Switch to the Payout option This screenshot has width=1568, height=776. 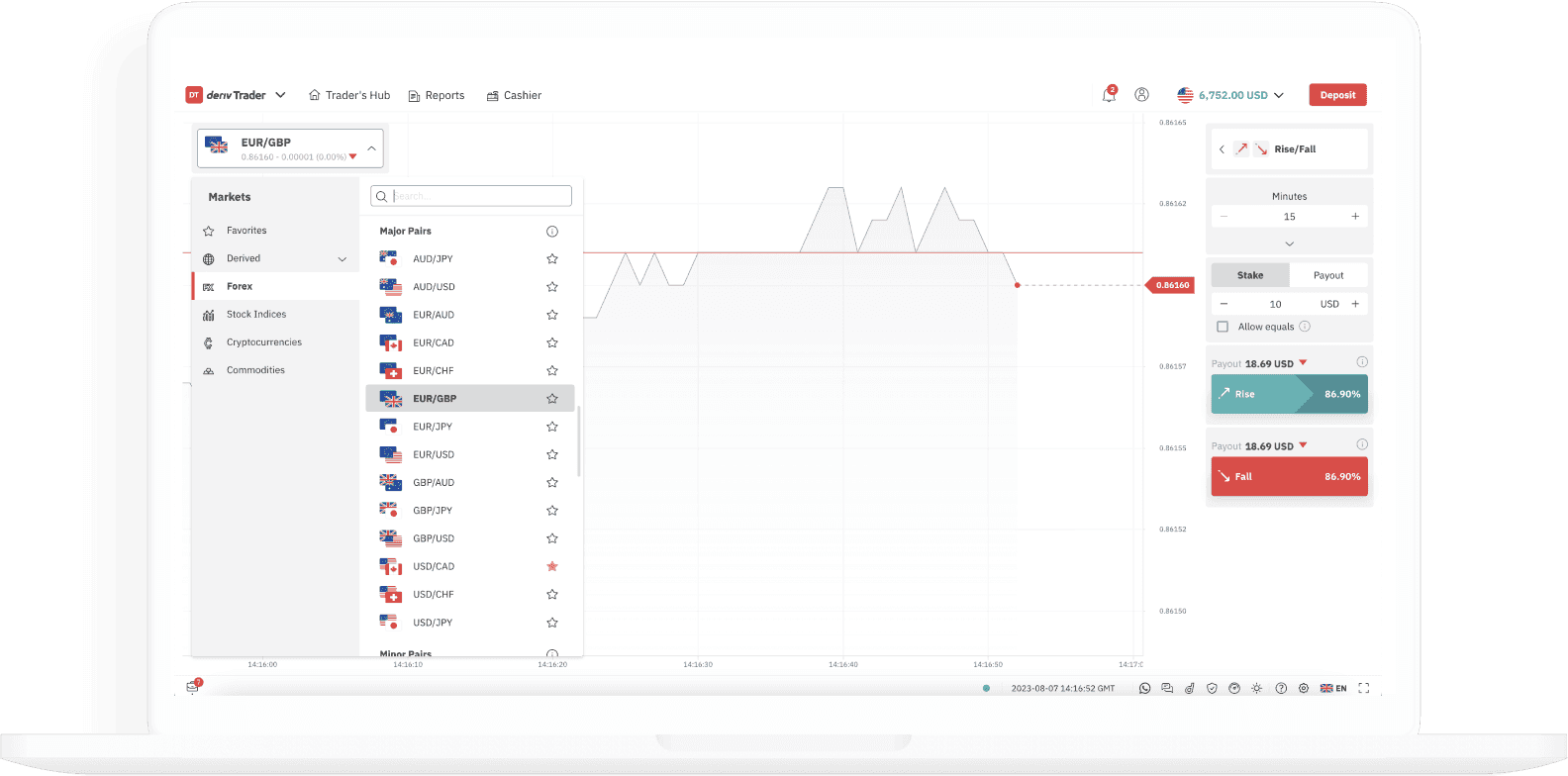[x=1328, y=275]
